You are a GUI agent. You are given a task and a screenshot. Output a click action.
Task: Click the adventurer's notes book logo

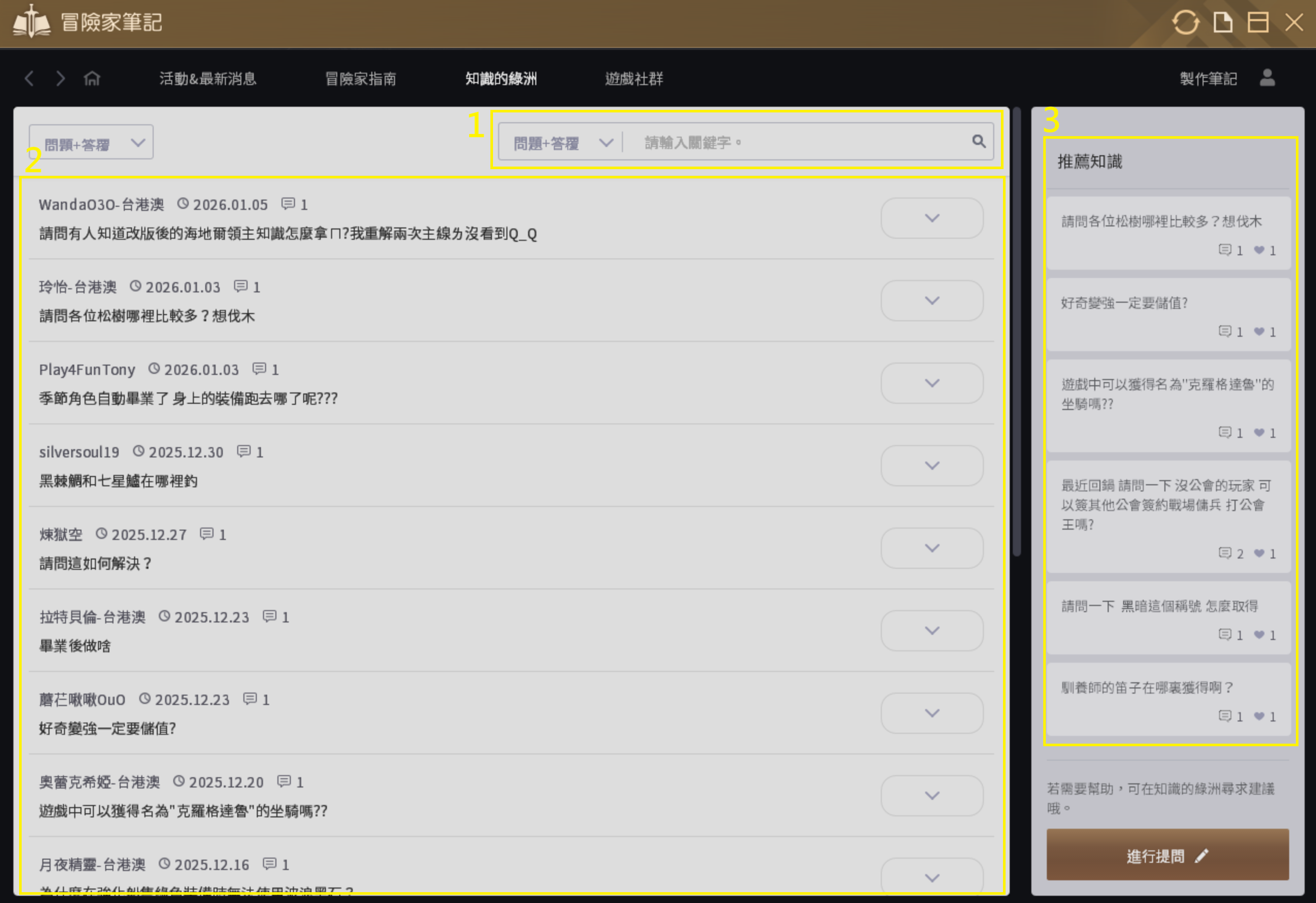[31, 22]
